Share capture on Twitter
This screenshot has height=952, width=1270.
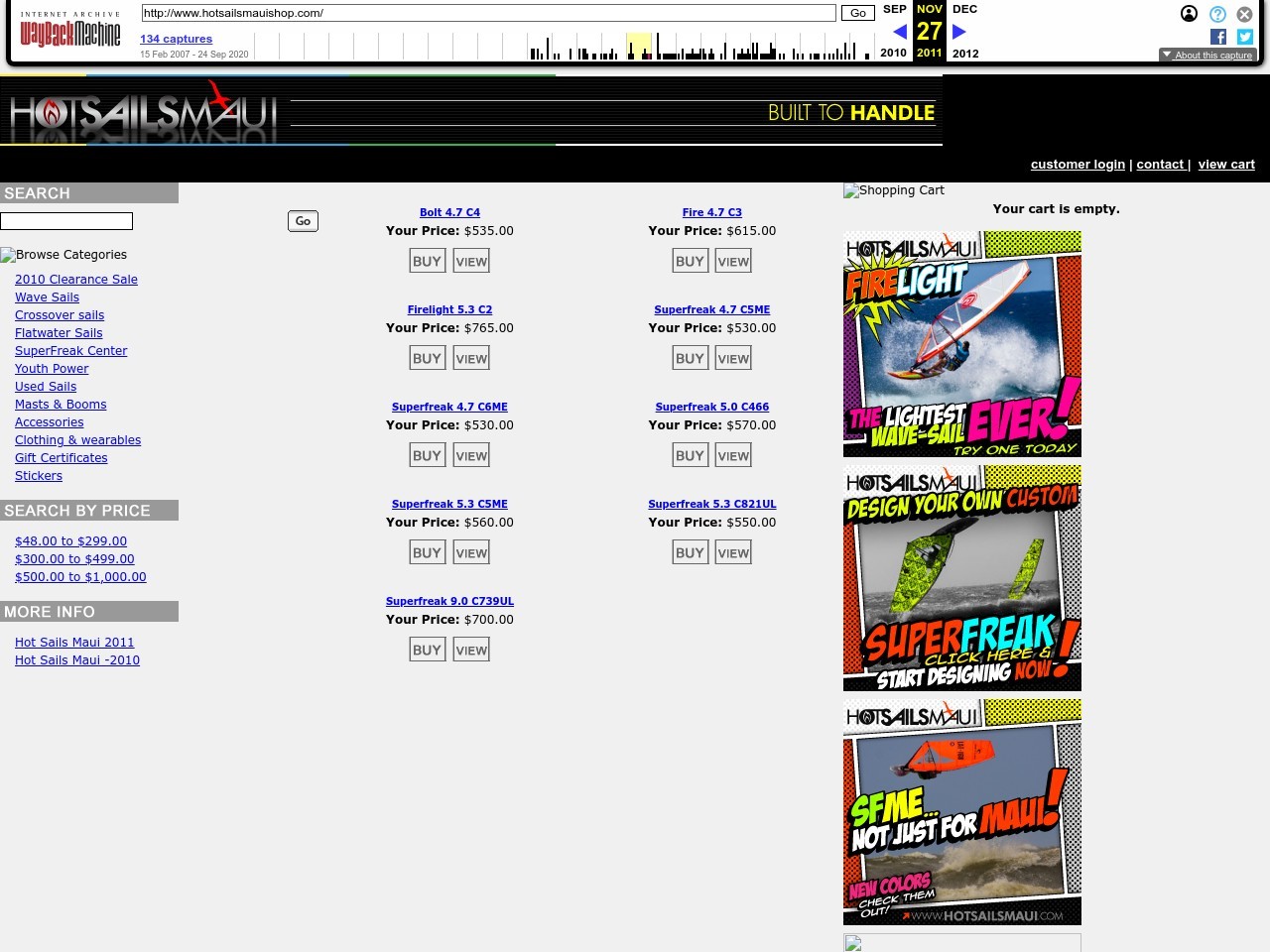(x=1244, y=37)
